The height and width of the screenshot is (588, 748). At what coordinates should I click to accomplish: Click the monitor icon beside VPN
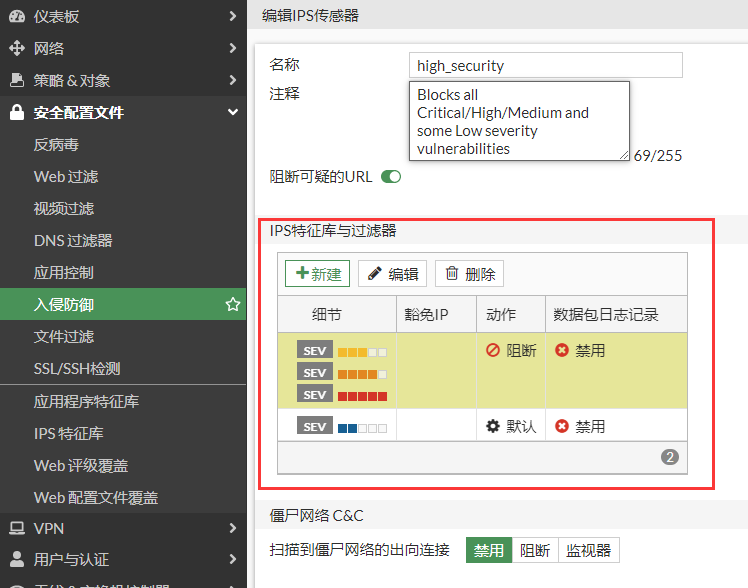[x=16, y=527]
